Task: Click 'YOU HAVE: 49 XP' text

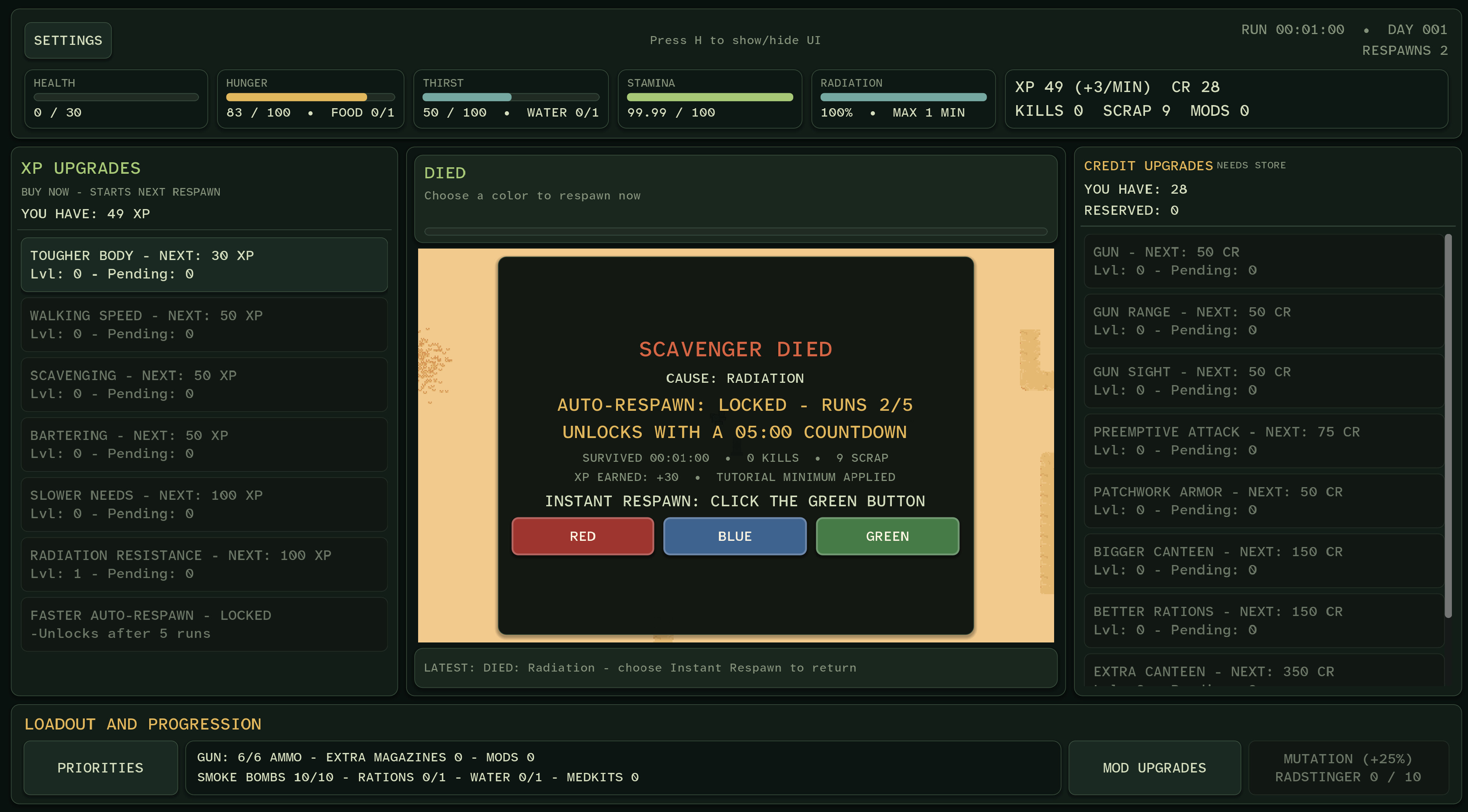Action: tap(86, 214)
